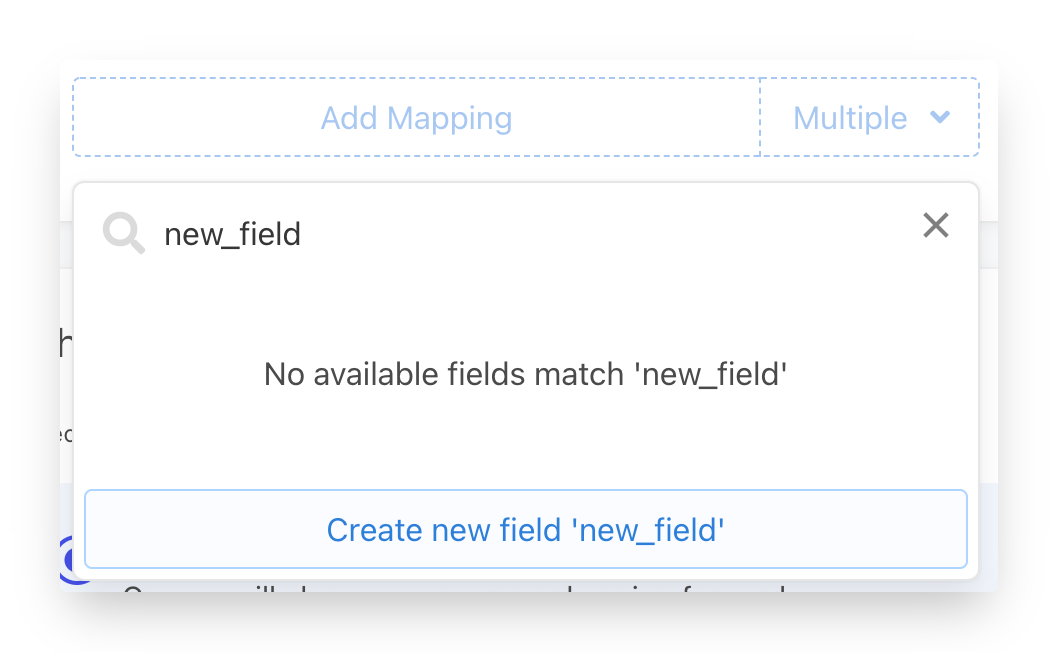Click the empty results area of the popup
Image resolution: width=1058 pixels, height=652 pixels.
coord(525,440)
